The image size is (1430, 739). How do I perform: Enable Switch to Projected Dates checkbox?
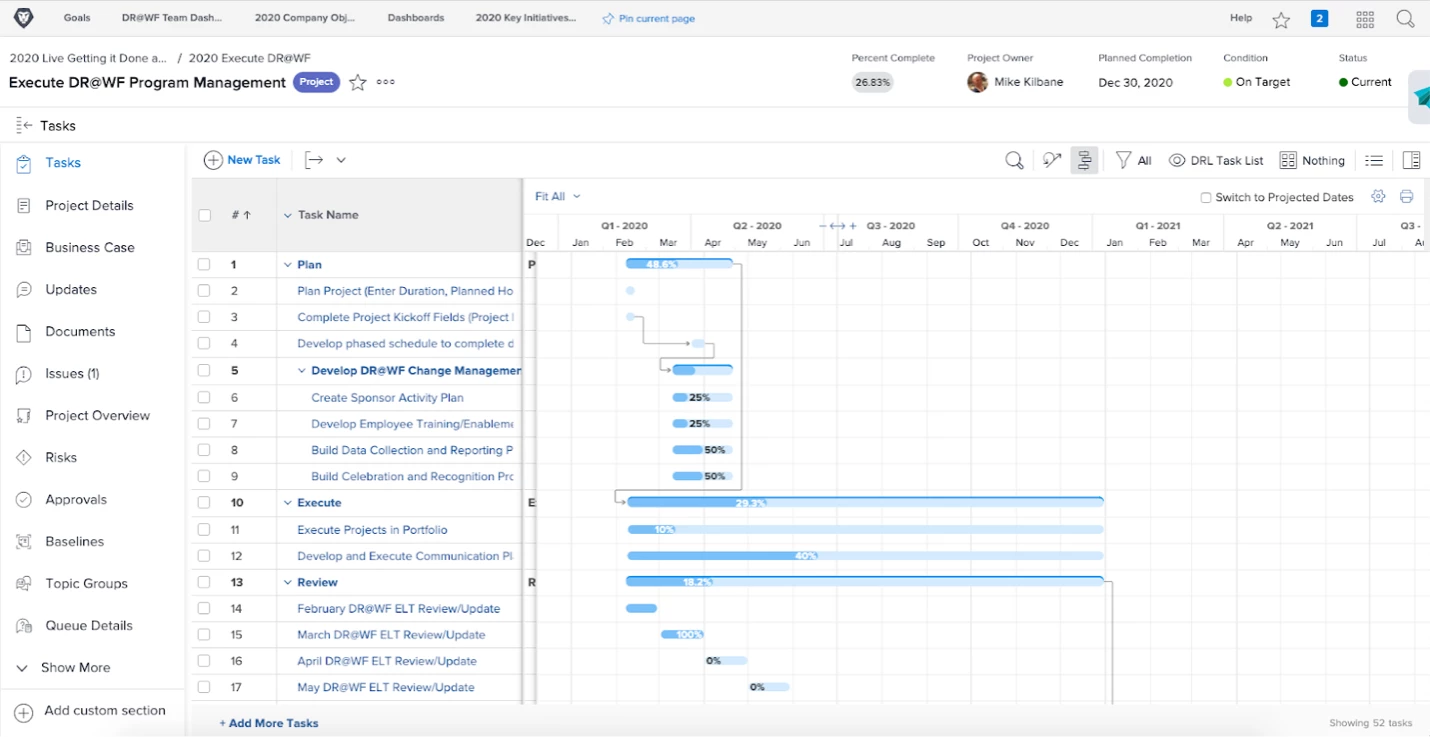click(x=1206, y=198)
